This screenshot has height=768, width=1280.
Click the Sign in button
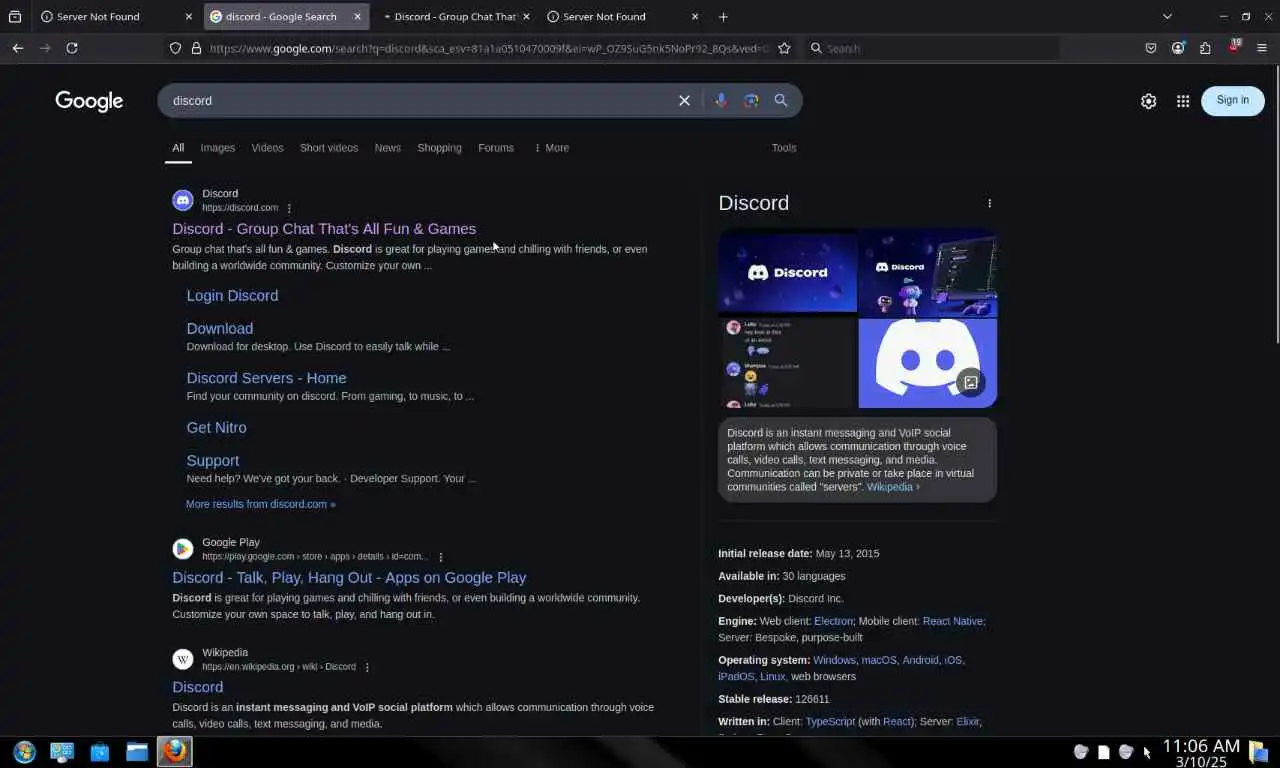click(1232, 101)
